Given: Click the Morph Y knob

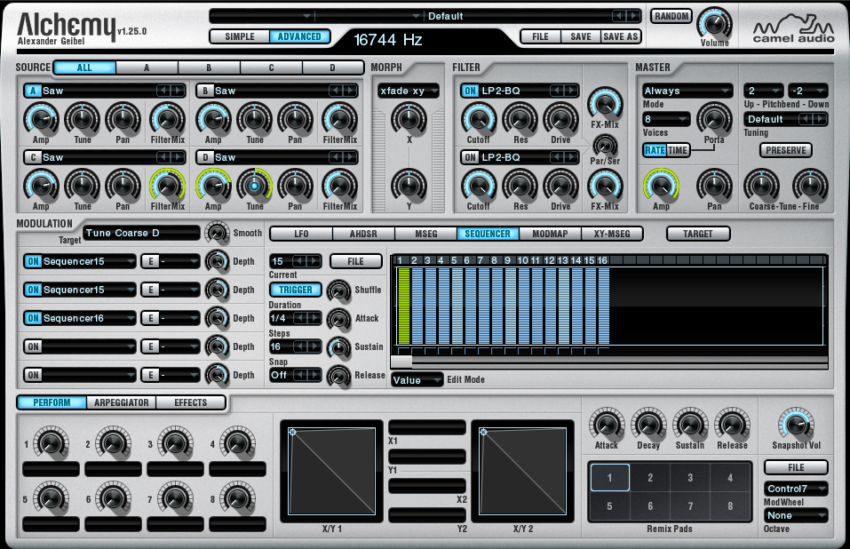Looking at the screenshot, I should click(409, 185).
